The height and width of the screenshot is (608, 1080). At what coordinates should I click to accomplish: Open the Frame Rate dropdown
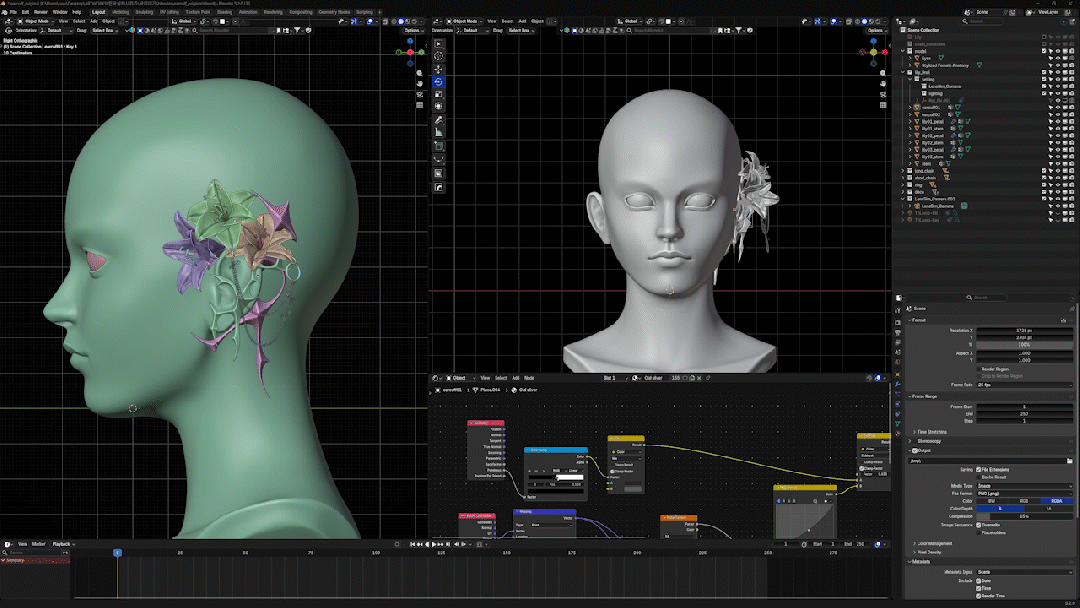(1024, 384)
